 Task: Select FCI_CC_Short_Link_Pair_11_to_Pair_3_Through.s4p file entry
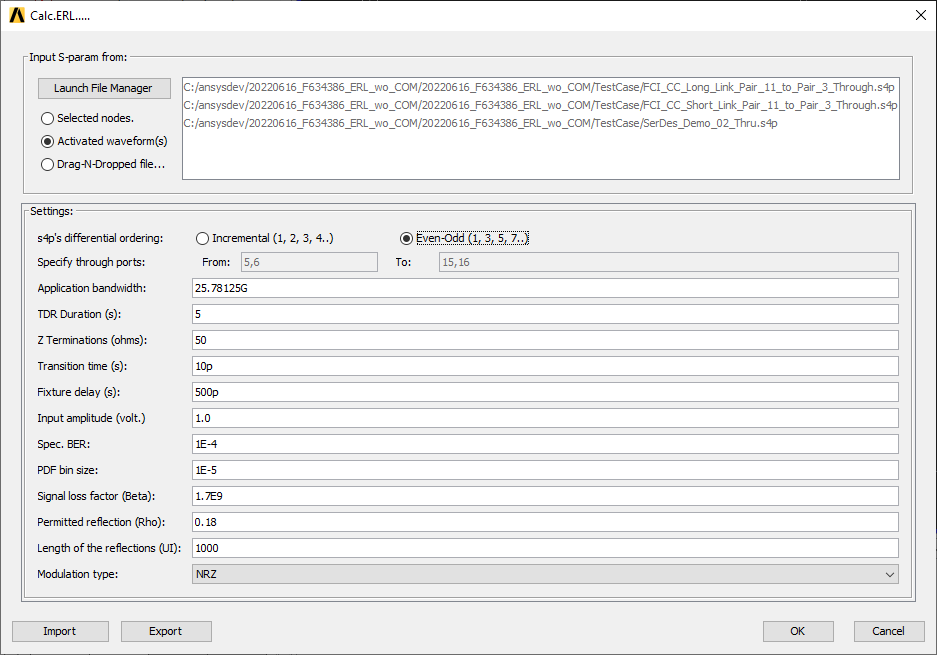[x=540, y=105]
